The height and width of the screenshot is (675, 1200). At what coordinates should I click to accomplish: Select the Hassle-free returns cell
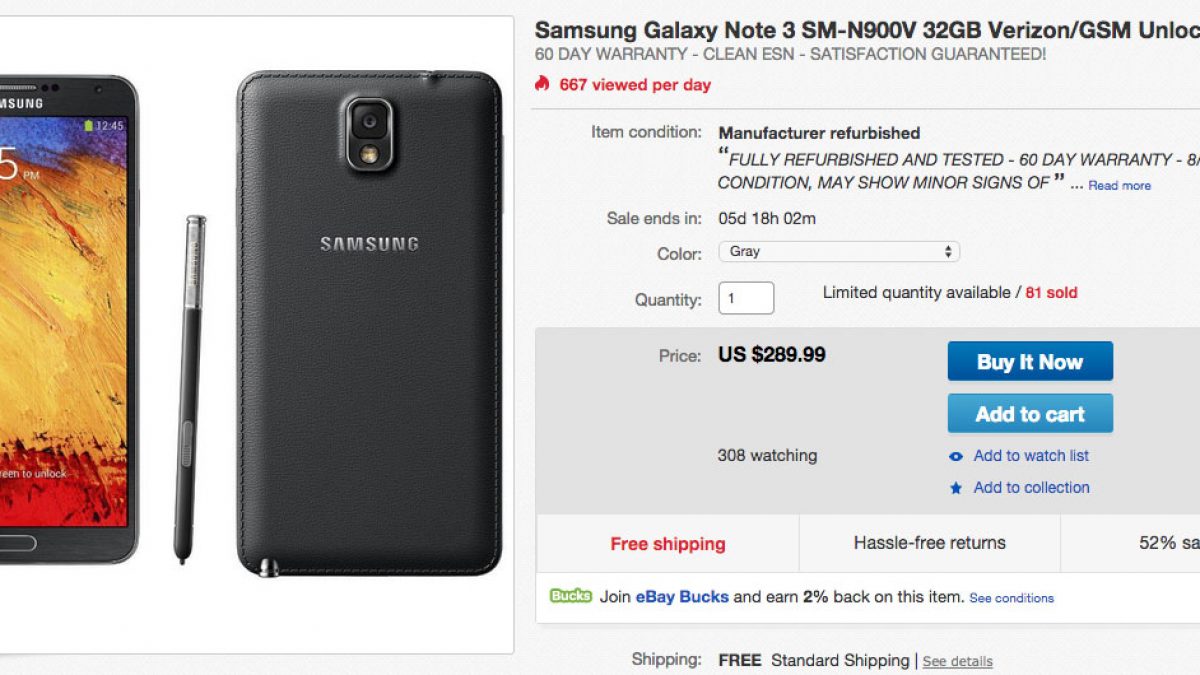[929, 543]
